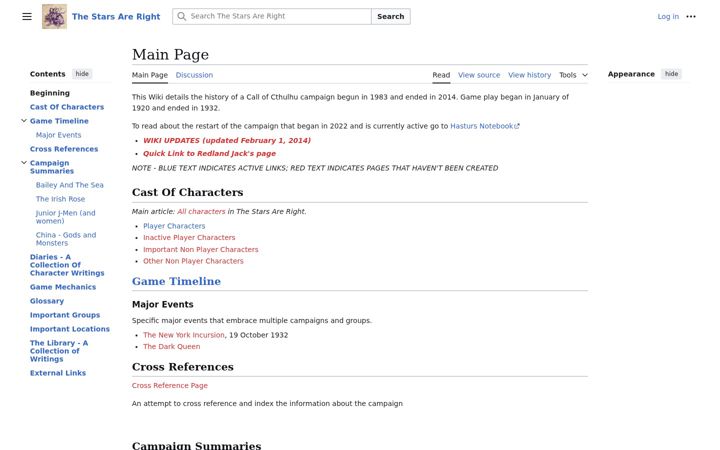
Task: Click the Search button
Action: (x=391, y=16)
